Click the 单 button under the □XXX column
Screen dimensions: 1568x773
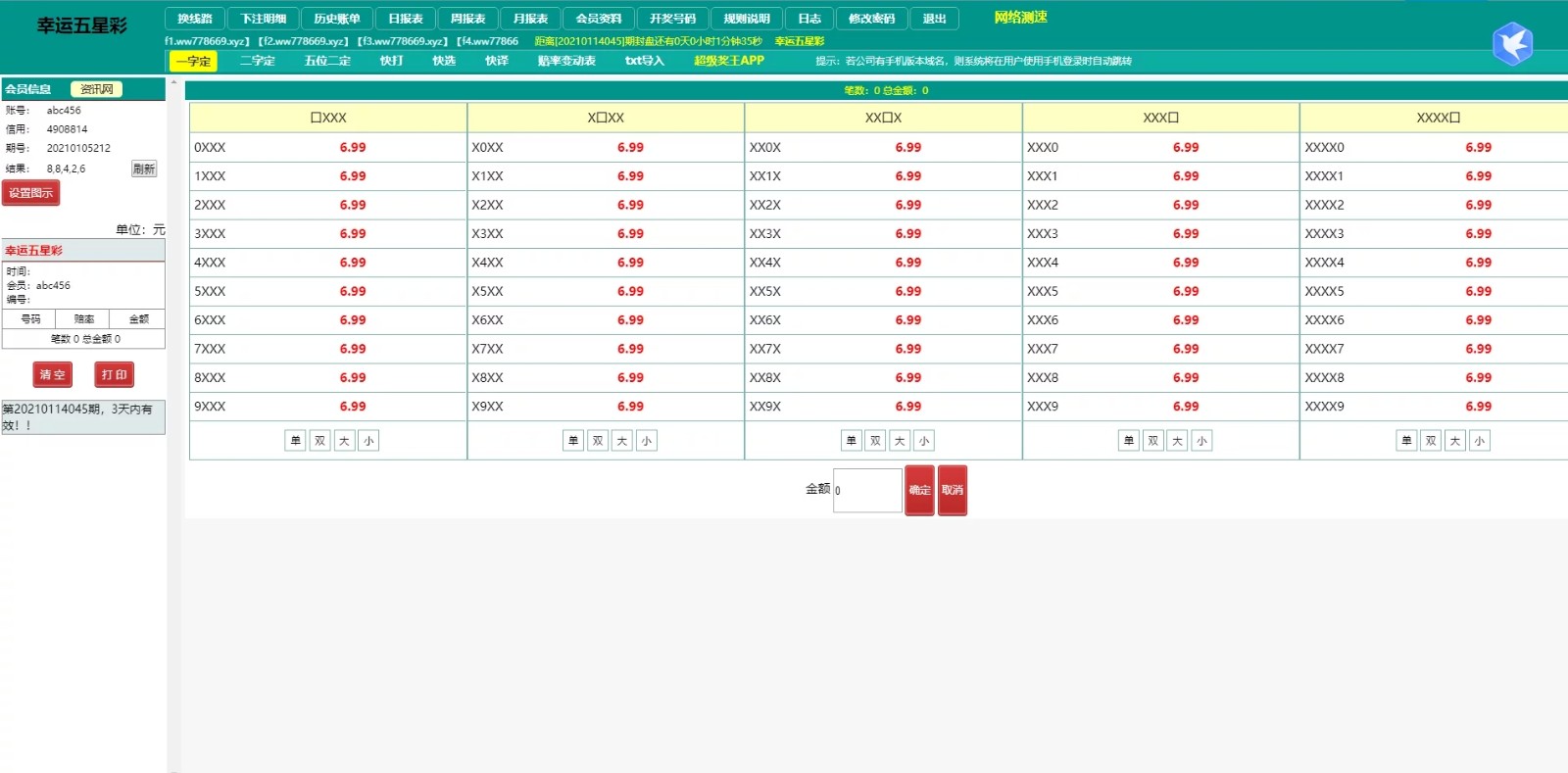pyautogui.click(x=296, y=441)
